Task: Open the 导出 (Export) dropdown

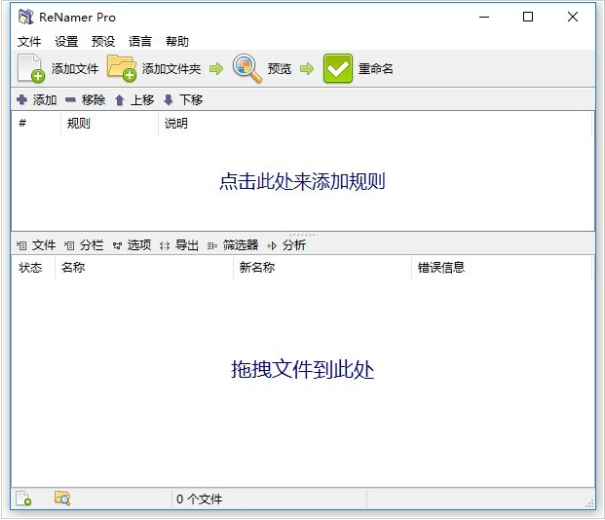Action: [x=179, y=245]
